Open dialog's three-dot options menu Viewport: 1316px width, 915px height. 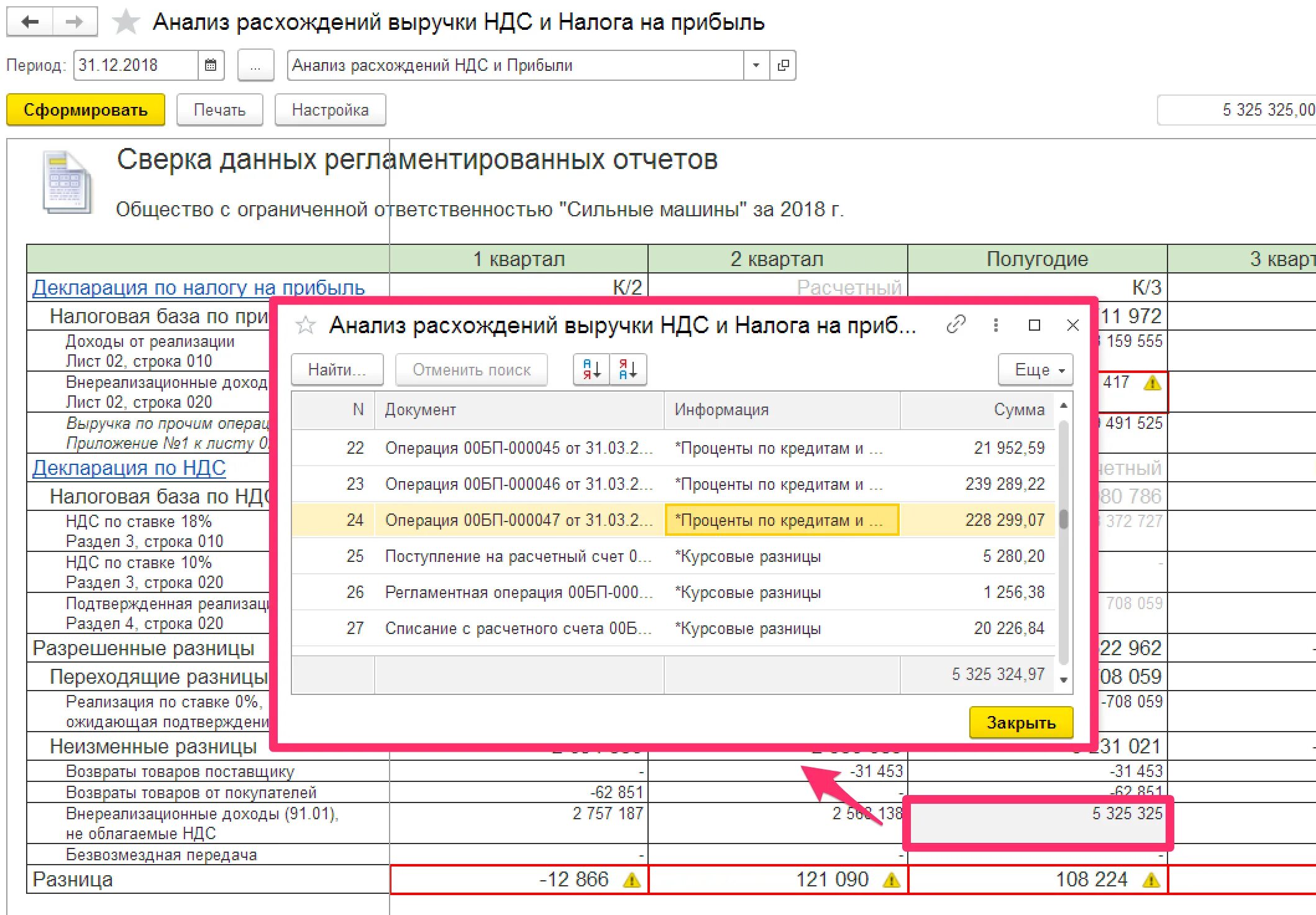tap(995, 324)
